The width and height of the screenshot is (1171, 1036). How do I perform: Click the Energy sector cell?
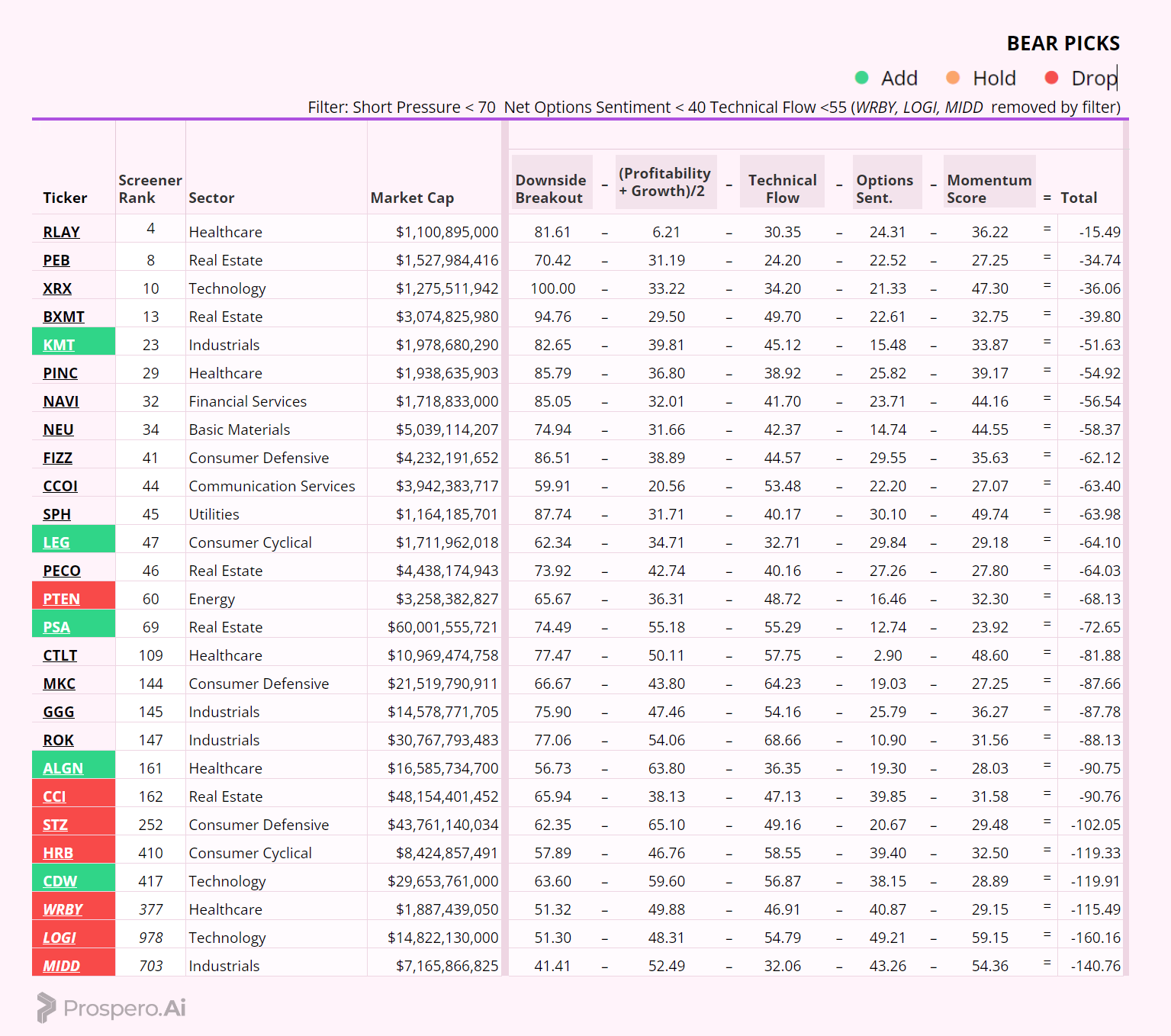click(211, 599)
